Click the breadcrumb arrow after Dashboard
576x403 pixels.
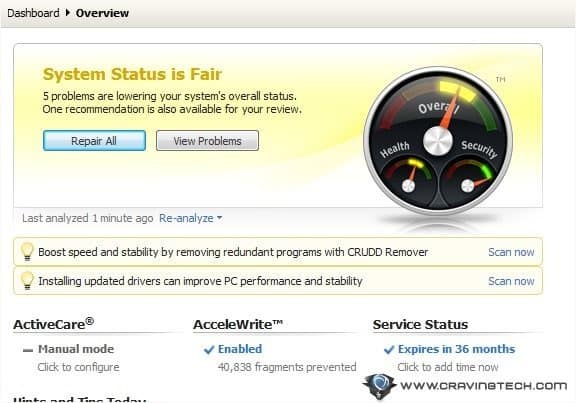click(68, 13)
